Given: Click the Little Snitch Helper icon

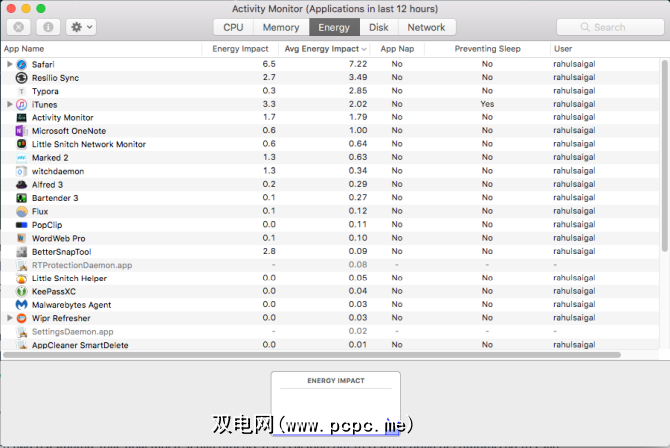Looking at the screenshot, I should click(x=21, y=278).
